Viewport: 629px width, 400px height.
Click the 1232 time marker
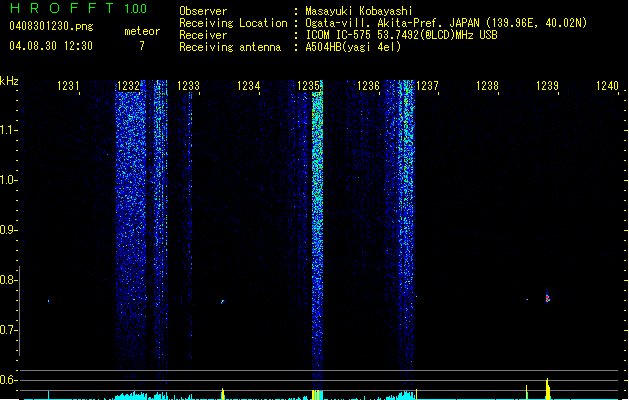128,86
